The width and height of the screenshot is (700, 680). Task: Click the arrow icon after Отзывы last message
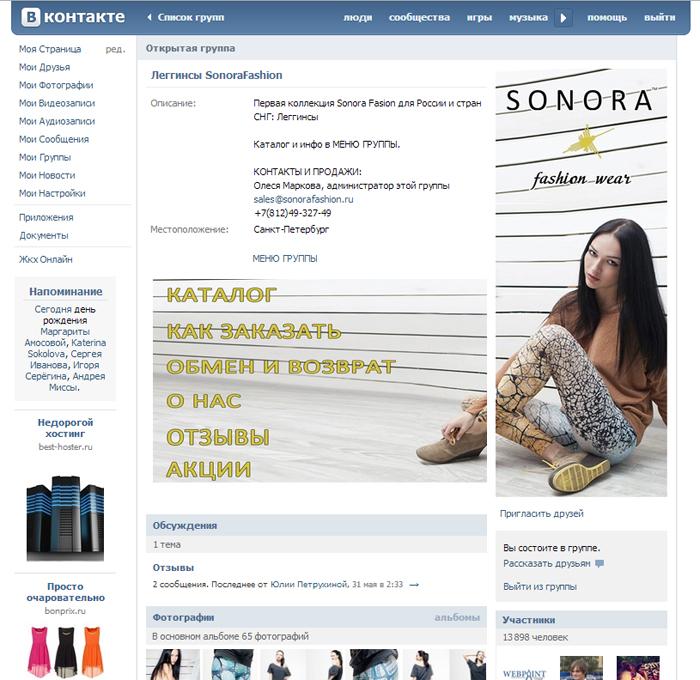tap(414, 584)
